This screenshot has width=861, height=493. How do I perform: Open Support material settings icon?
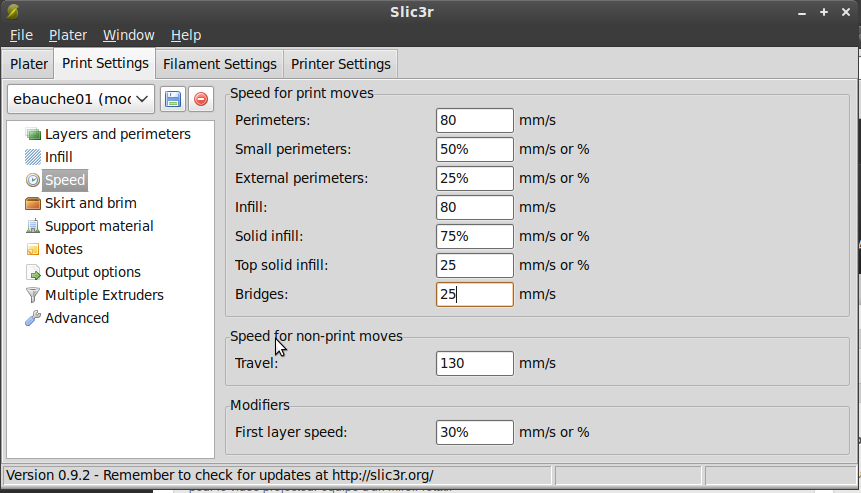(33, 226)
